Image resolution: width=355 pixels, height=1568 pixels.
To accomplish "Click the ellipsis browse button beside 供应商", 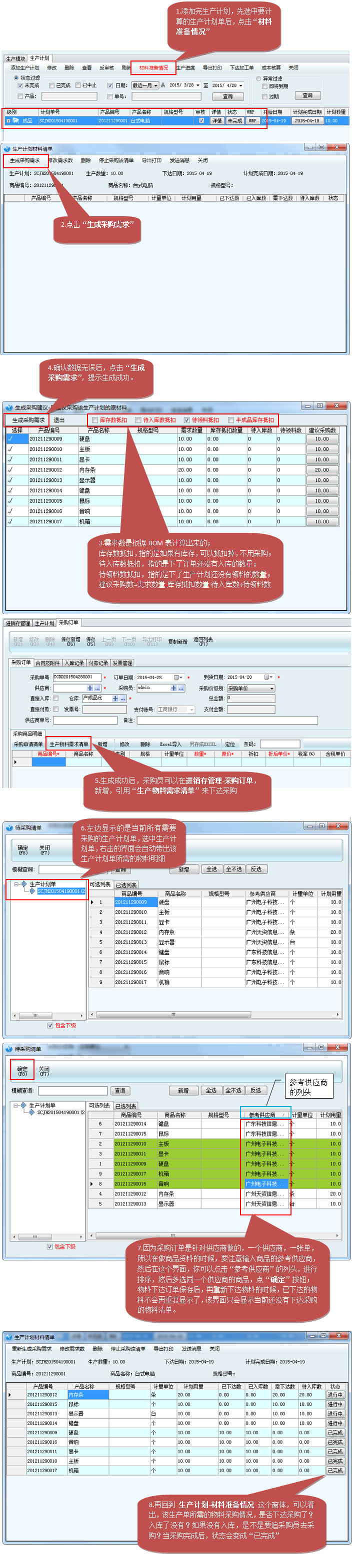I will tap(97, 688).
